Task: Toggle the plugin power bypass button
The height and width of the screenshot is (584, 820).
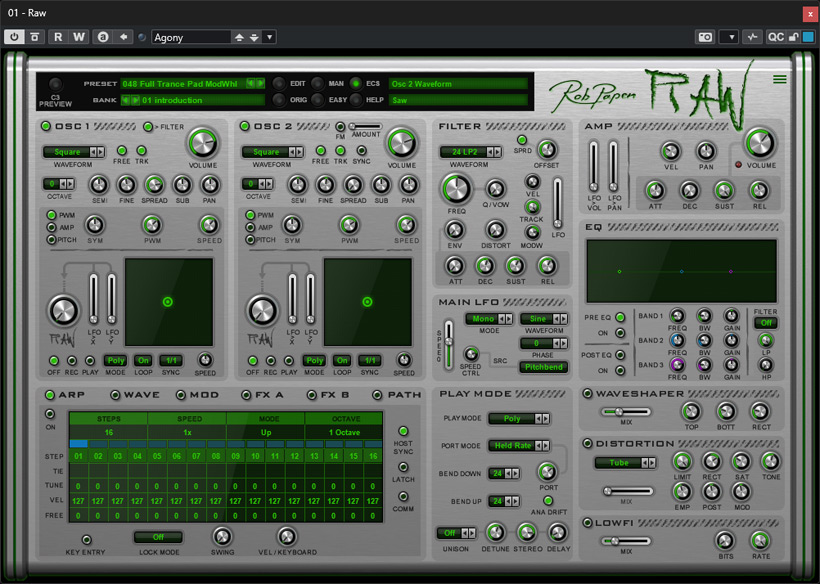Action: (x=14, y=37)
